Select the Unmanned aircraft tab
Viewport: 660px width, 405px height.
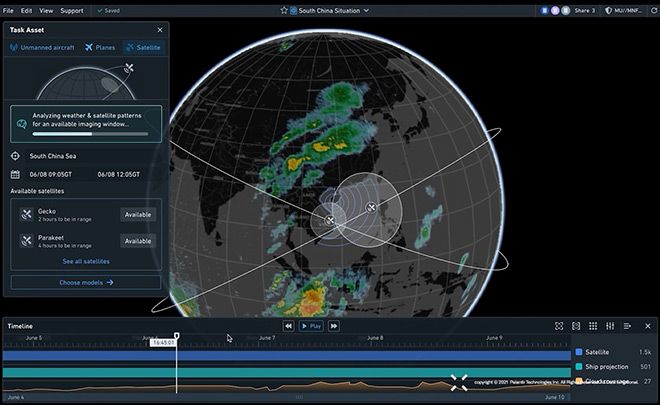[42, 48]
